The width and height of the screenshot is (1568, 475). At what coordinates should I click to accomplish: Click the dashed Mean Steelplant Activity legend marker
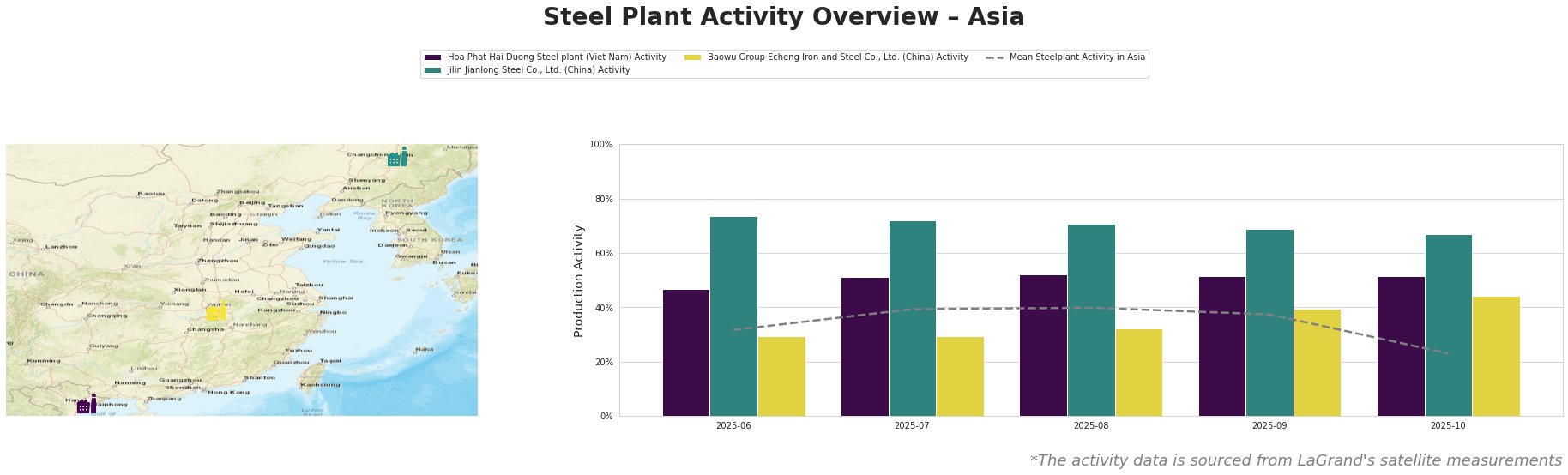click(995, 57)
